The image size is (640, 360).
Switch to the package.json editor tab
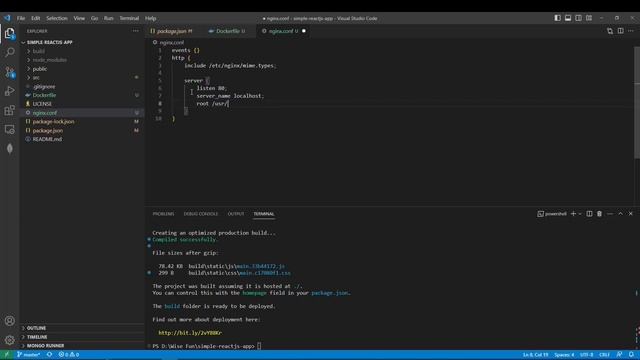pos(171,31)
